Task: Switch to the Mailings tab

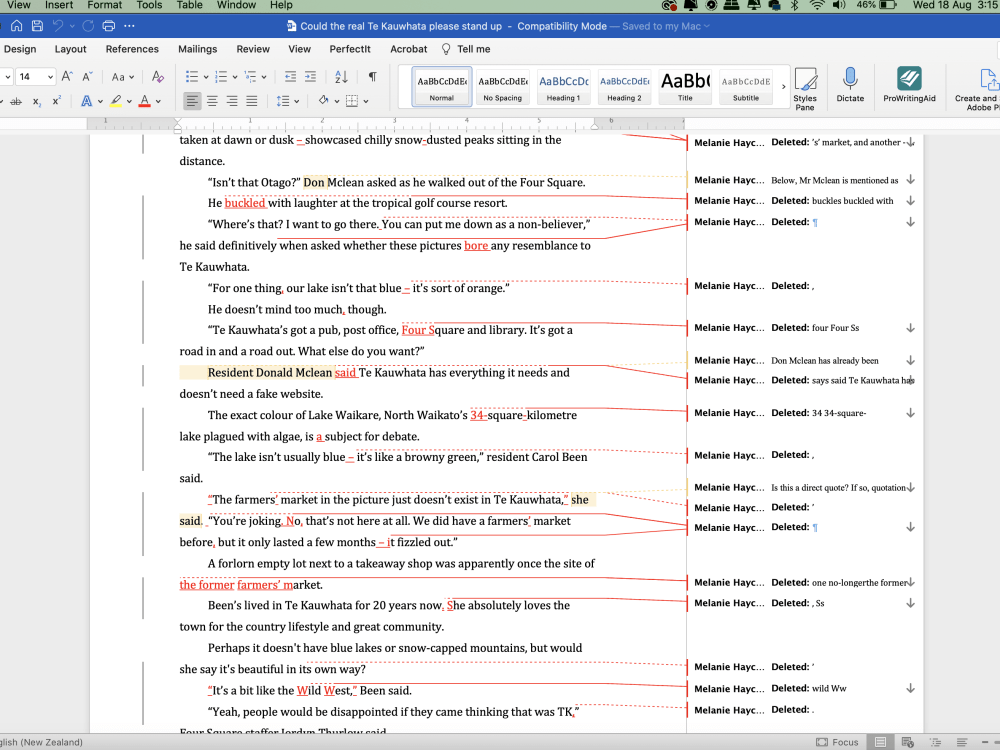Action: 198,49
